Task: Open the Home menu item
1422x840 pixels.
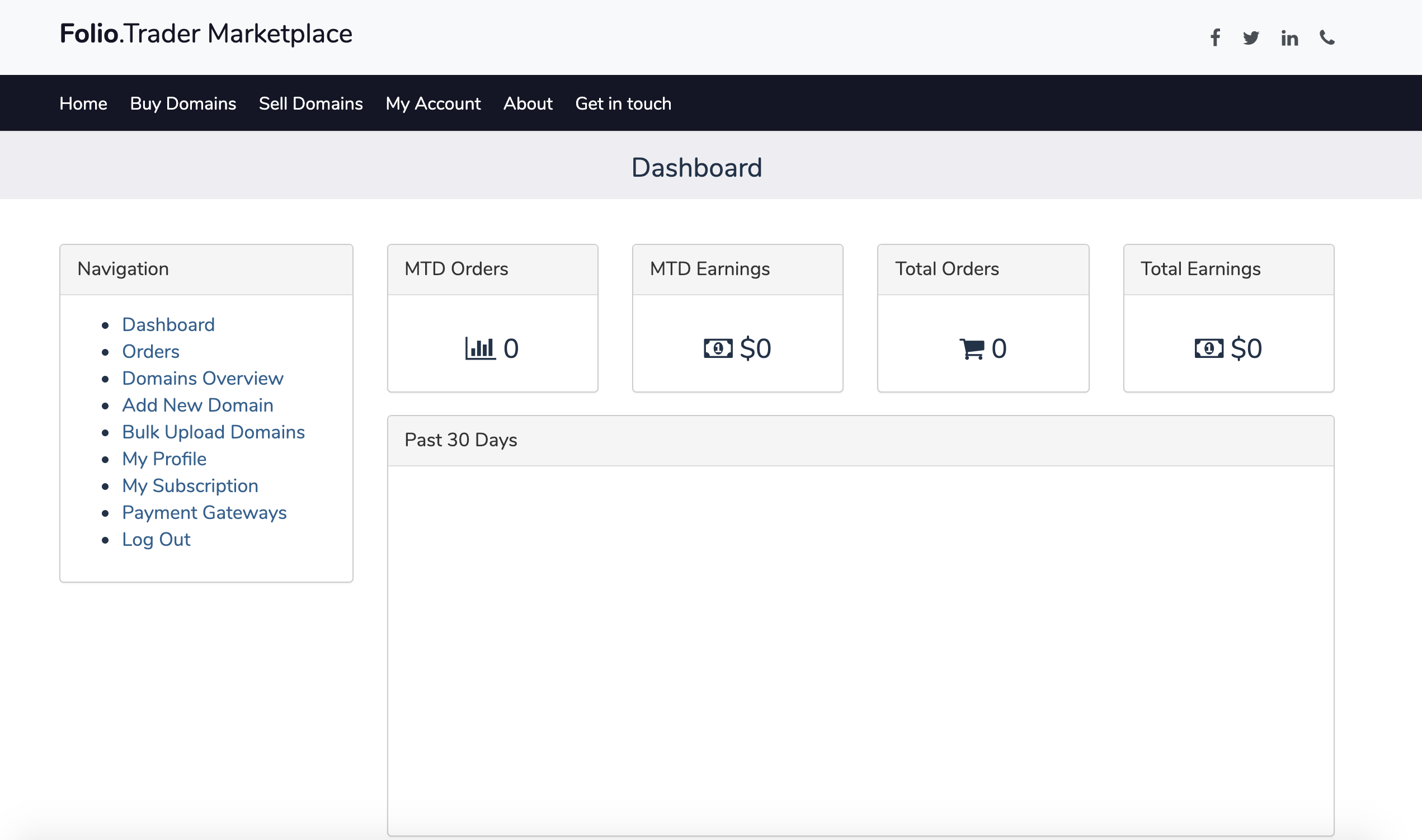Action: [83, 103]
